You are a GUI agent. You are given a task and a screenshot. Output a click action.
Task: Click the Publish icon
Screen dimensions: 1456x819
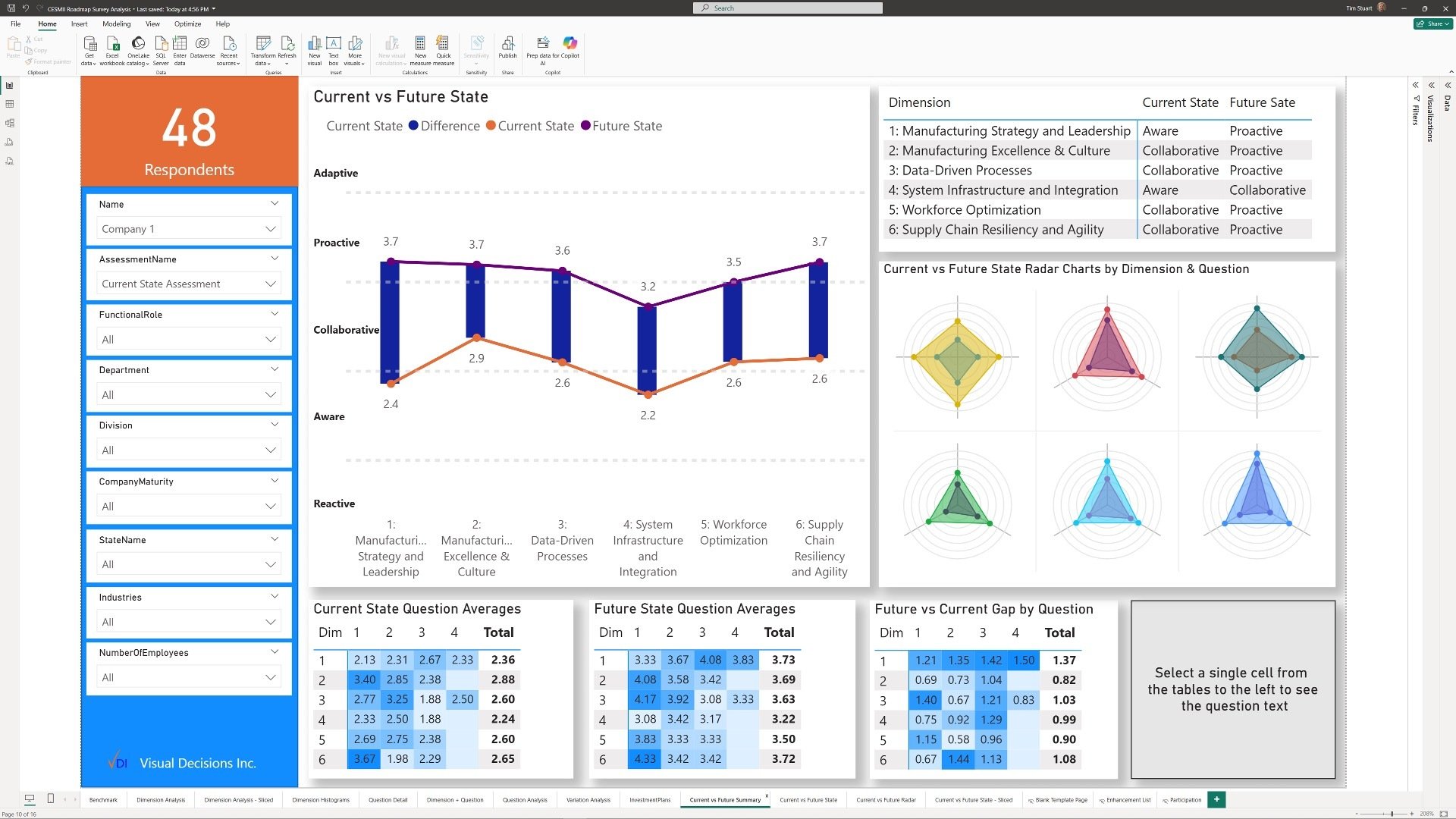click(507, 44)
